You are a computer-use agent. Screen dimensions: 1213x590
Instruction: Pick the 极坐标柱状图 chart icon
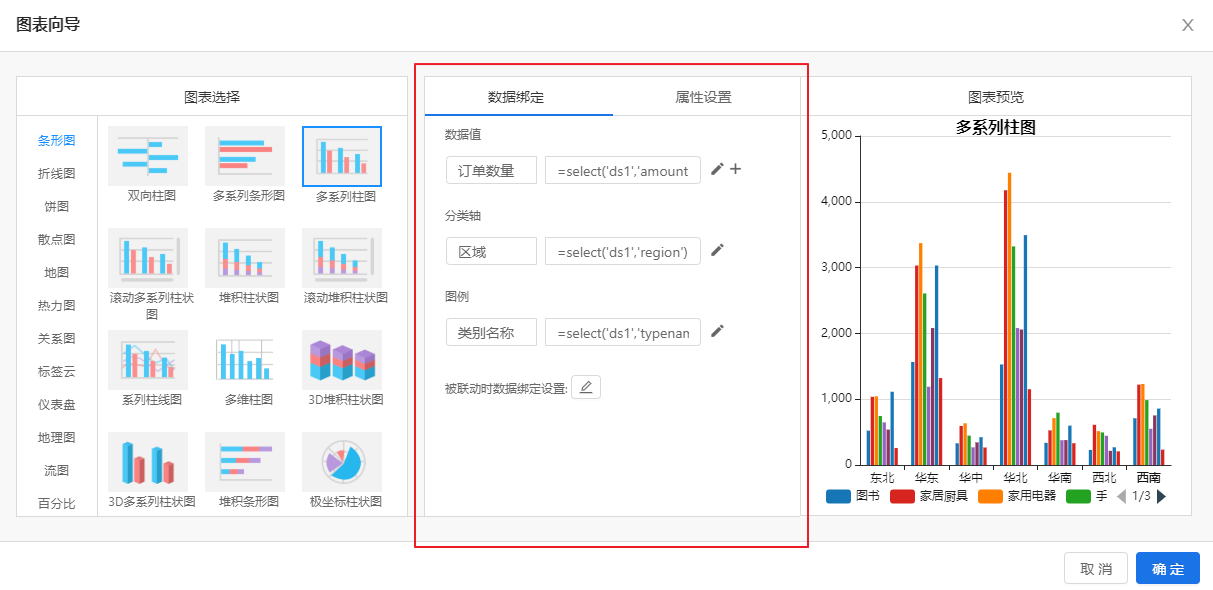click(342, 462)
